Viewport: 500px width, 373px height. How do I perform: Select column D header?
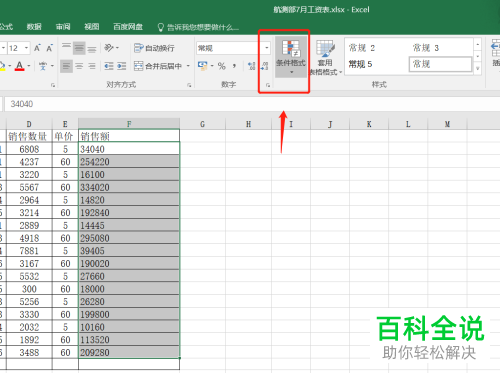point(29,124)
